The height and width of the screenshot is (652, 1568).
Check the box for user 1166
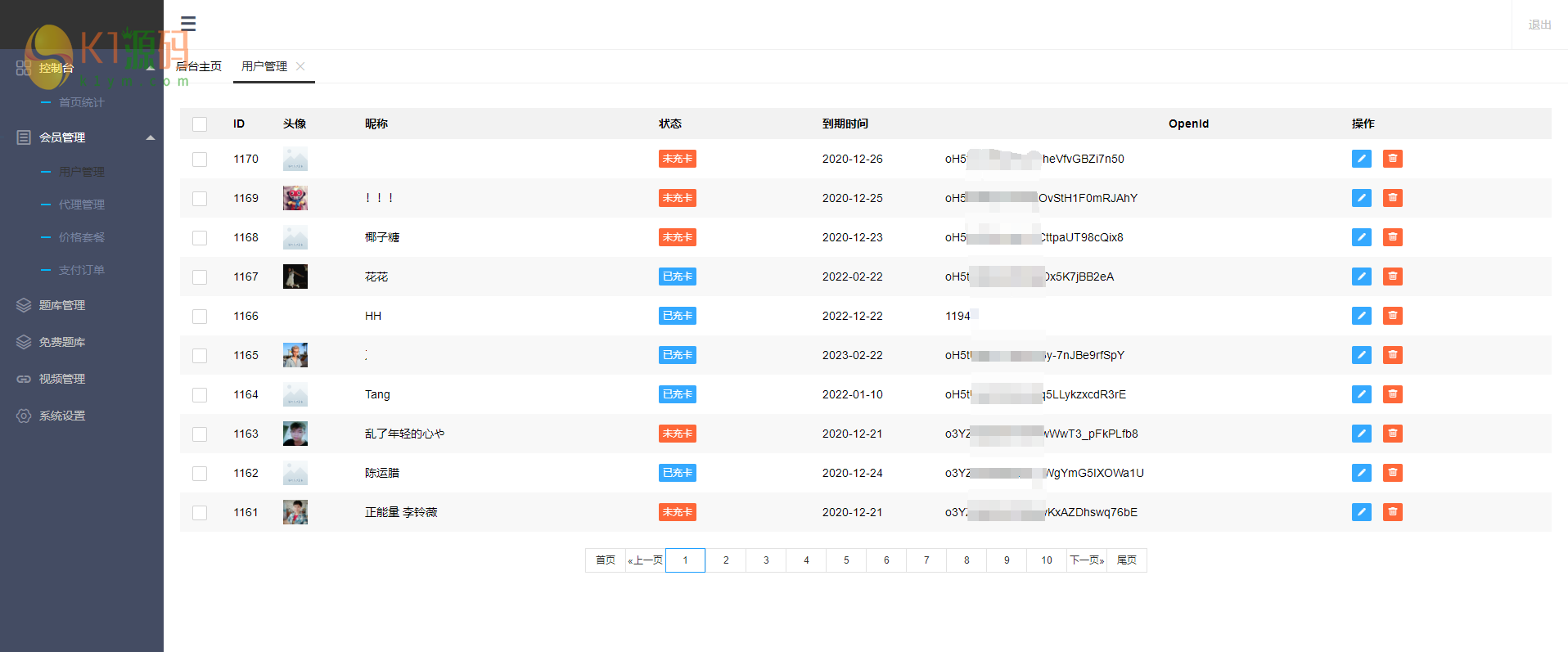200,317
